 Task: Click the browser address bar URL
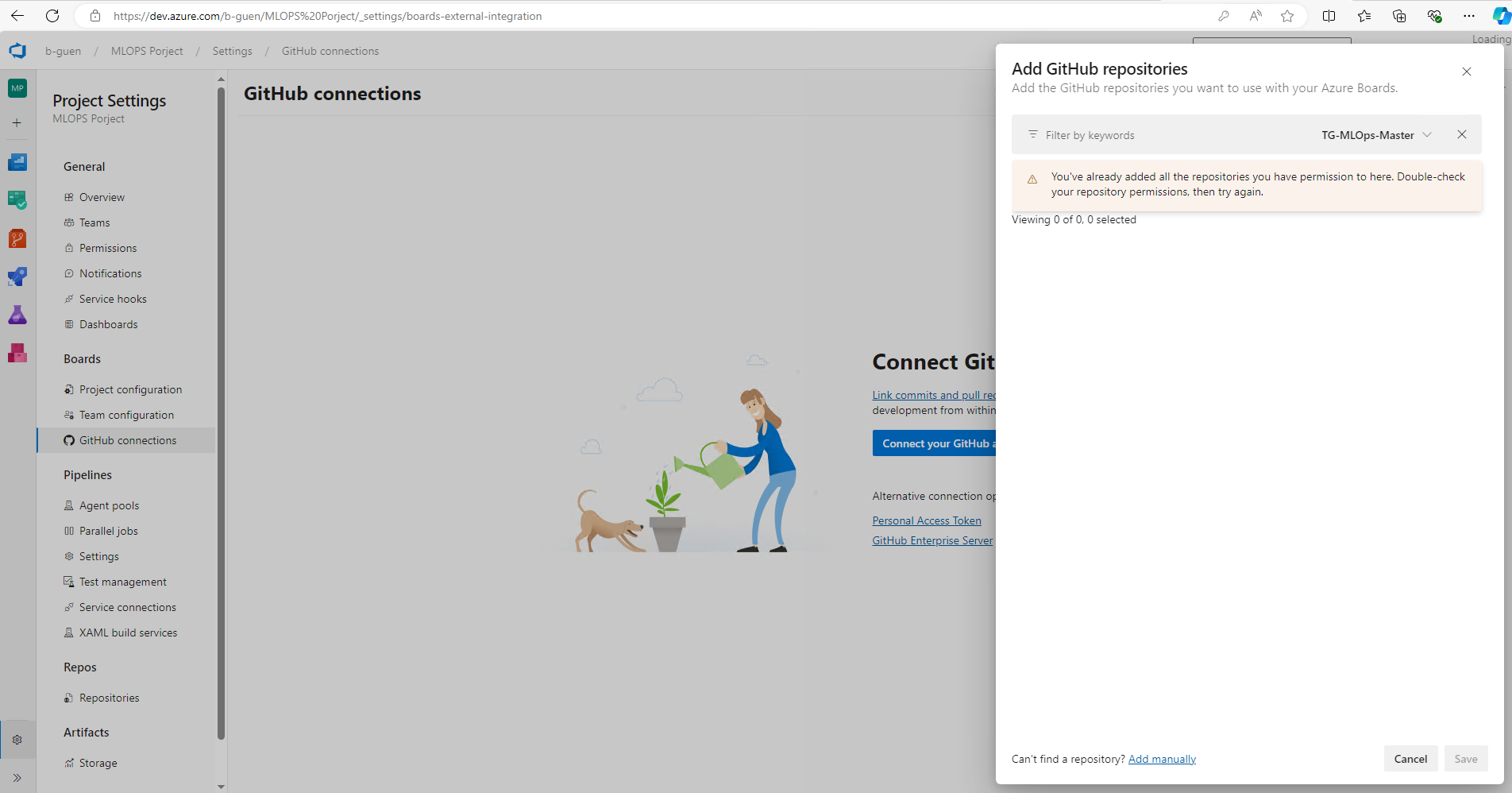coord(327,16)
